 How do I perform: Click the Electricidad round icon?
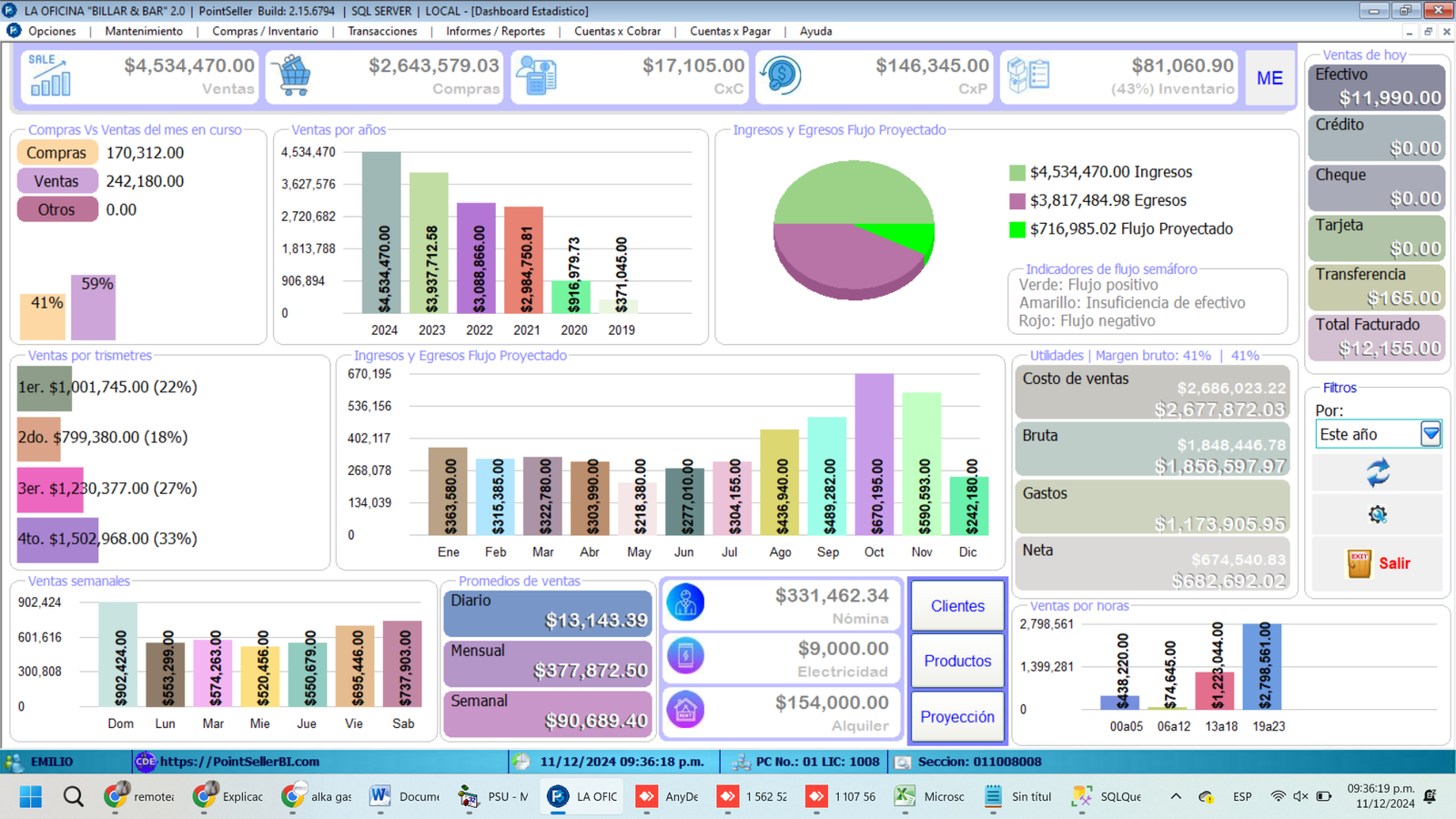(685, 656)
